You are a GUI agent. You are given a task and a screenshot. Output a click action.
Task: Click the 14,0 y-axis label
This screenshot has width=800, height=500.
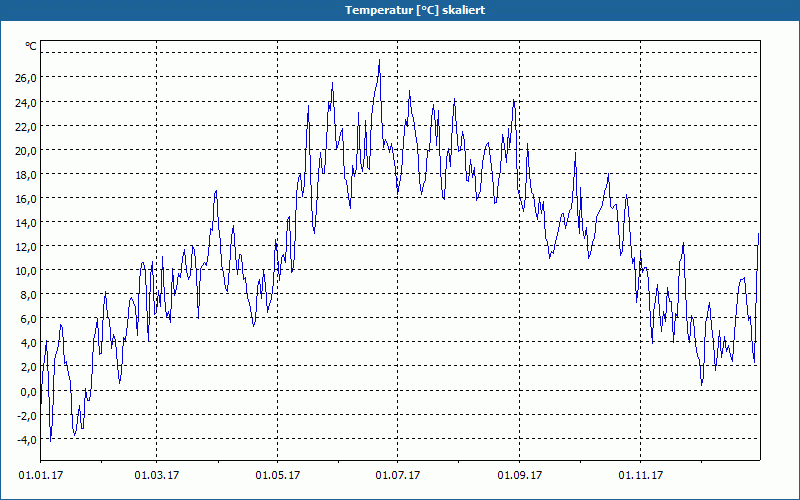(x=26, y=223)
